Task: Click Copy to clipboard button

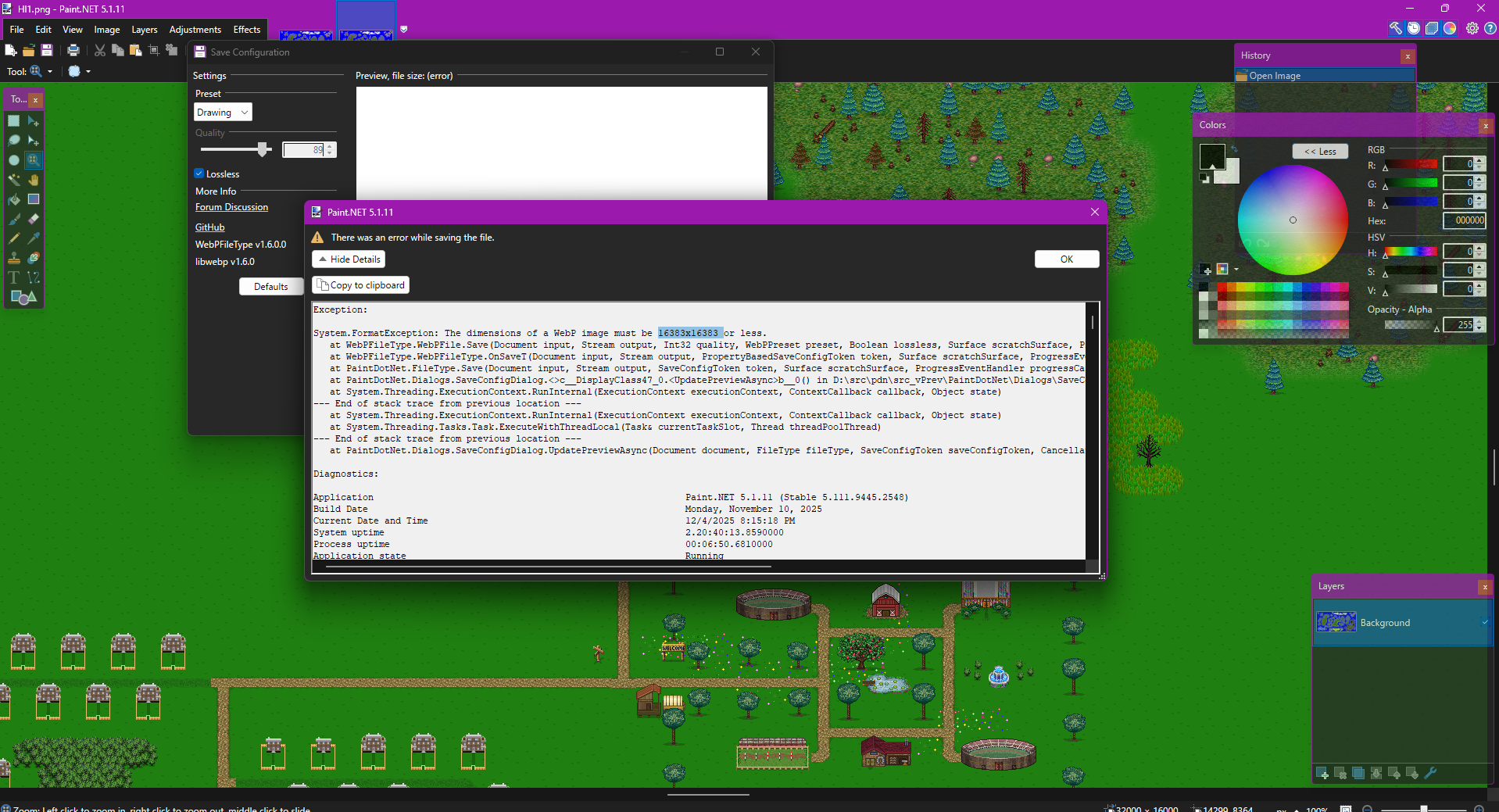Action: pyautogui.click(x=360, y=285)
